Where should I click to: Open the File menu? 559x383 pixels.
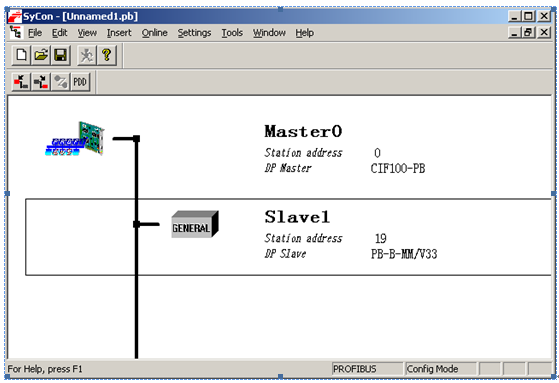coord(35,33)
